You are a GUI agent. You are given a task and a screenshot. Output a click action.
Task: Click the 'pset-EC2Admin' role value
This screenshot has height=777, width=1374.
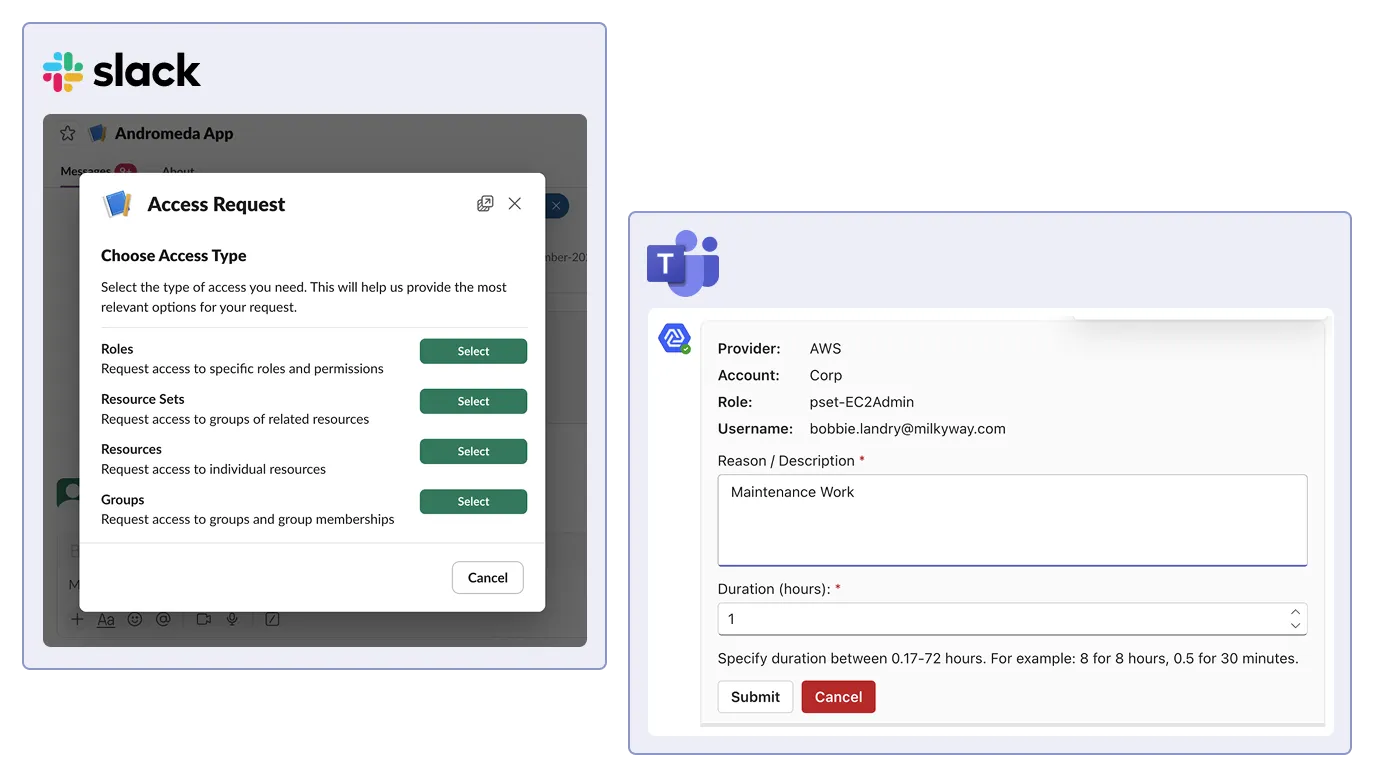(x=862, y=402)
